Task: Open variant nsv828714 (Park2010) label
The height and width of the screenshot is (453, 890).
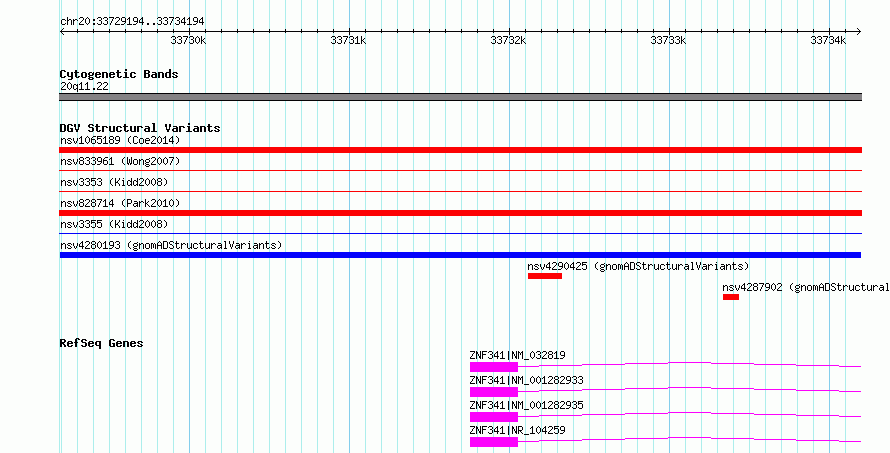Action: click(x=120, y=203)
